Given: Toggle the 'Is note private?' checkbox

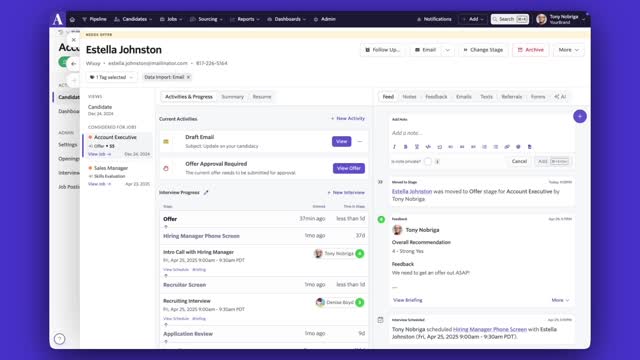Looking at the screenshot, I should [427, 161].
